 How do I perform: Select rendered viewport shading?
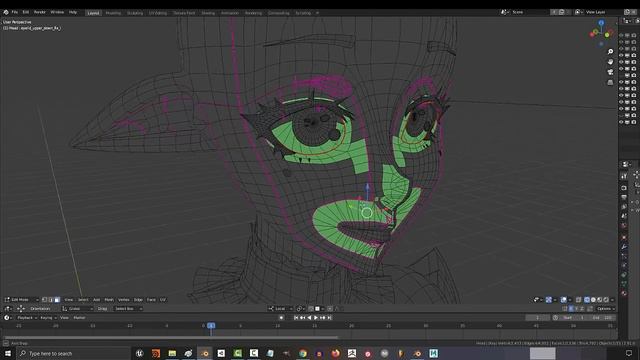[606, 300]
